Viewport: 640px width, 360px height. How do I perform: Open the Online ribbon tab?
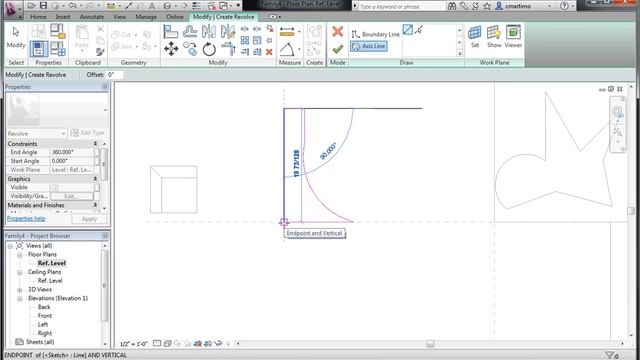[174, 17]
